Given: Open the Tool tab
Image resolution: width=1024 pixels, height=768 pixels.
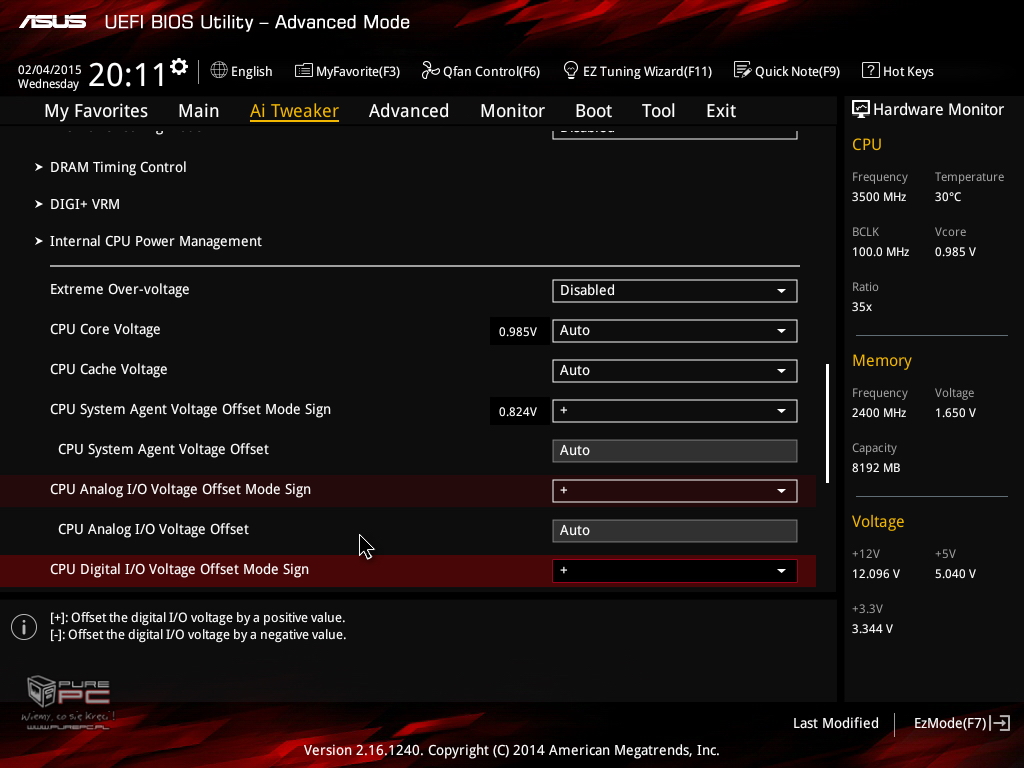Looking at the screenshot, I should pos(658,111).
